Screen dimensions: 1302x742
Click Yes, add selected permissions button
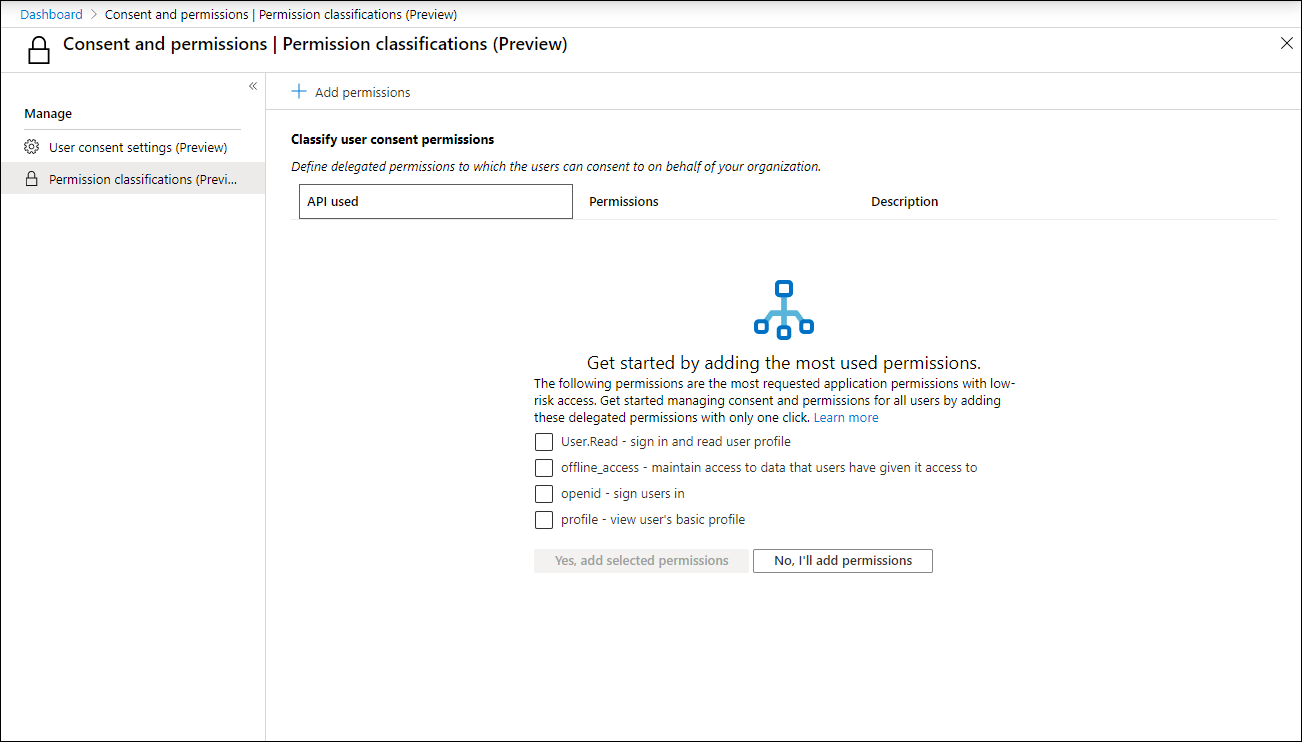click(641, 561)
